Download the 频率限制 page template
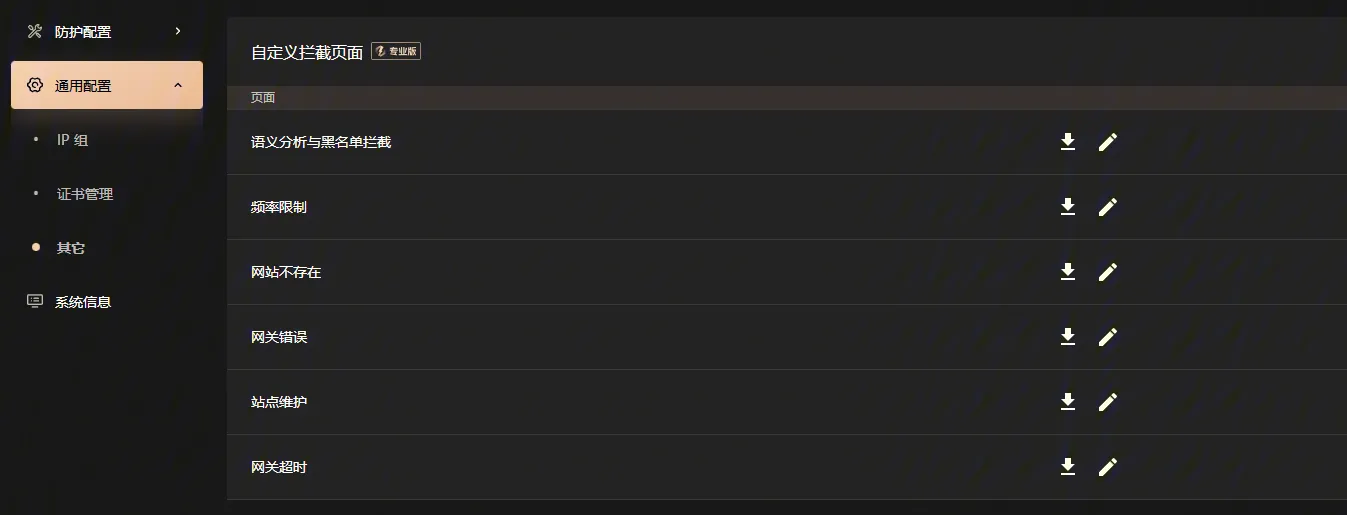 point(1068,207)
